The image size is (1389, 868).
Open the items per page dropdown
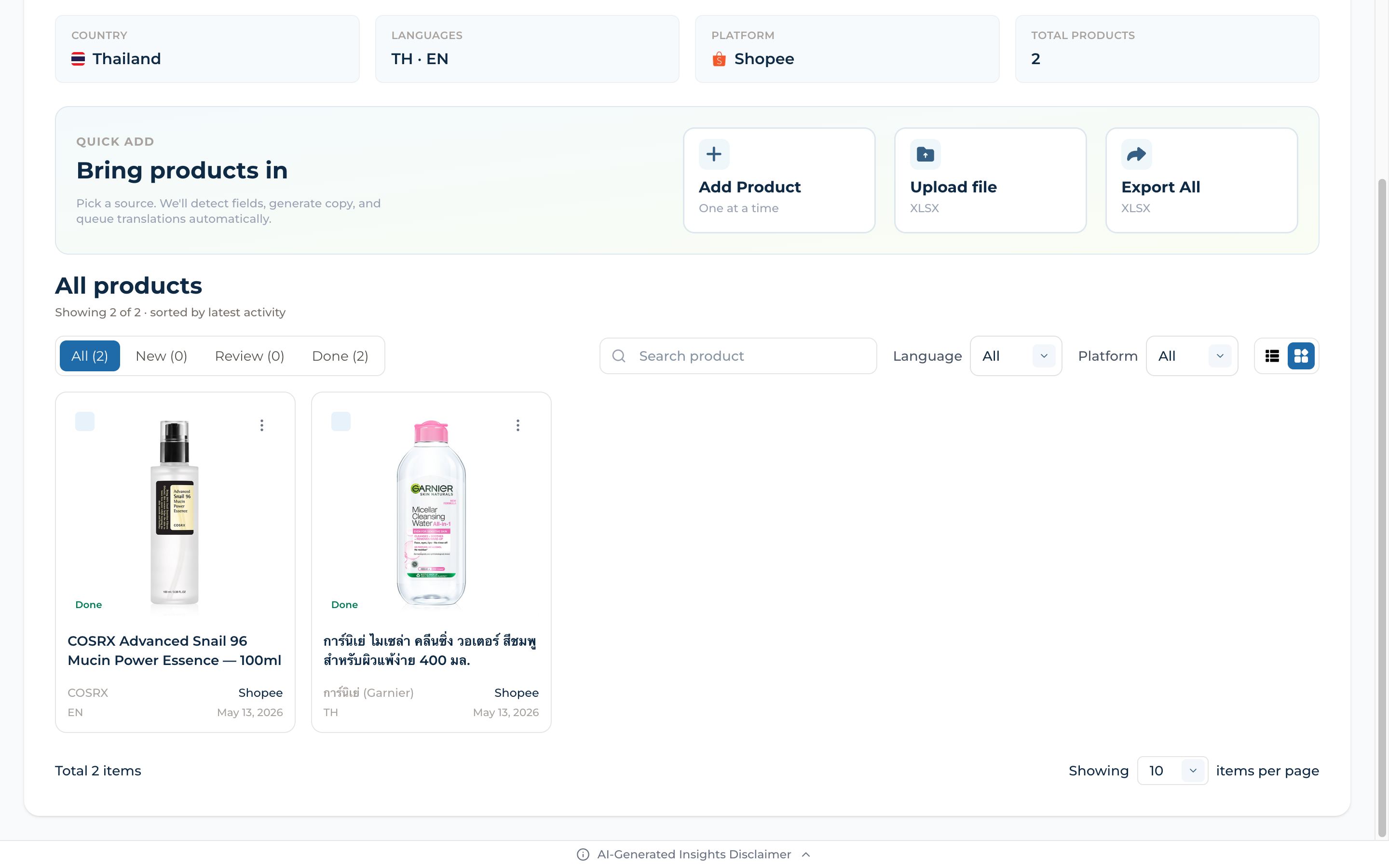pos(1172,771)
